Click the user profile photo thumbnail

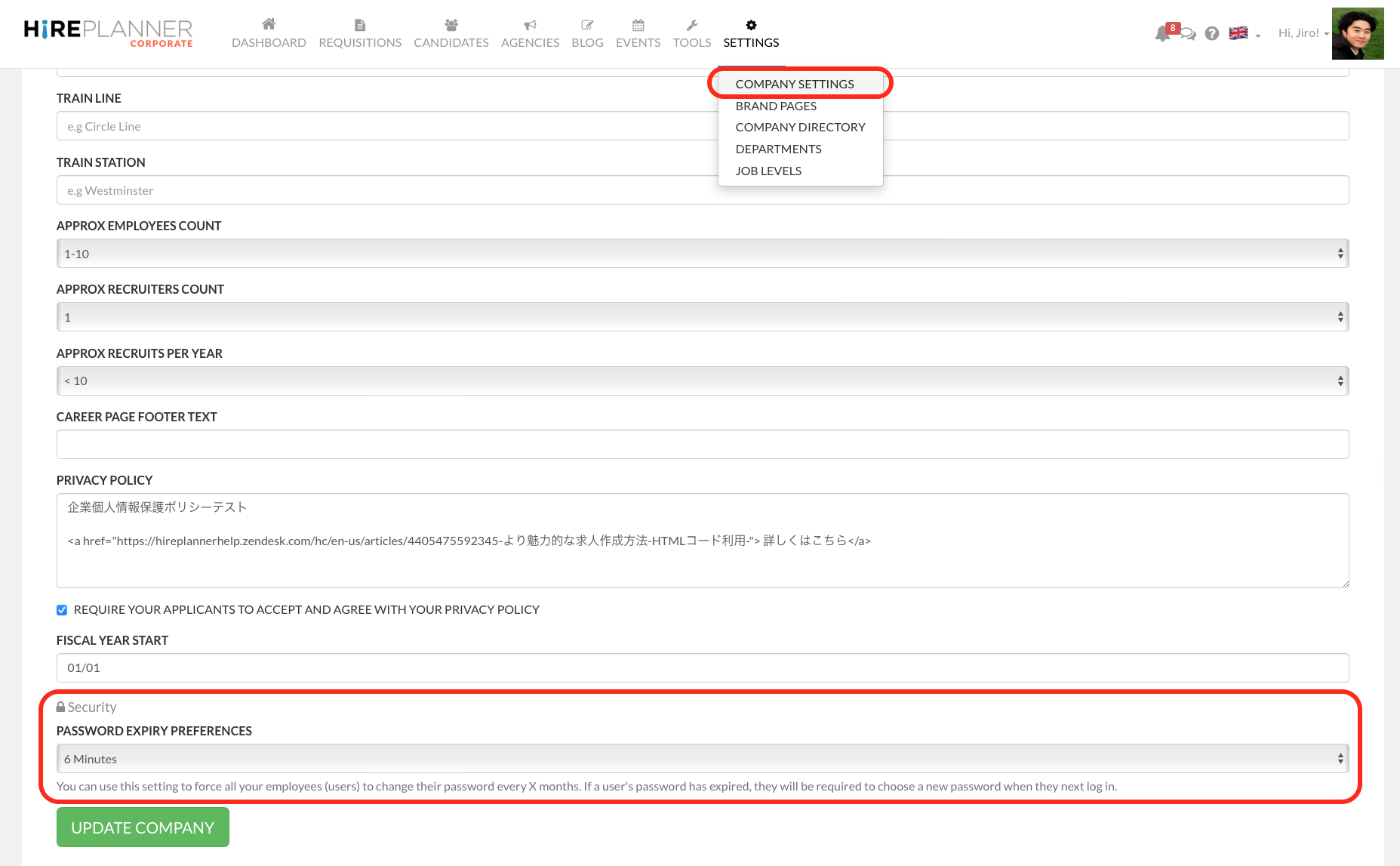pyautogui.click(x=1357, y=34)
